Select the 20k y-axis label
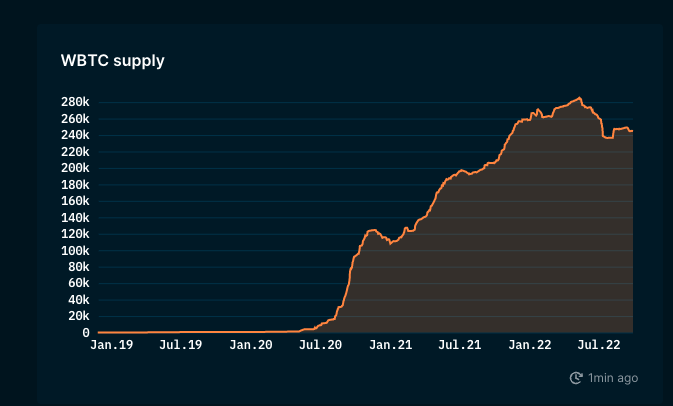Viewport: 673px width, 406px height. tap(78, 317)
